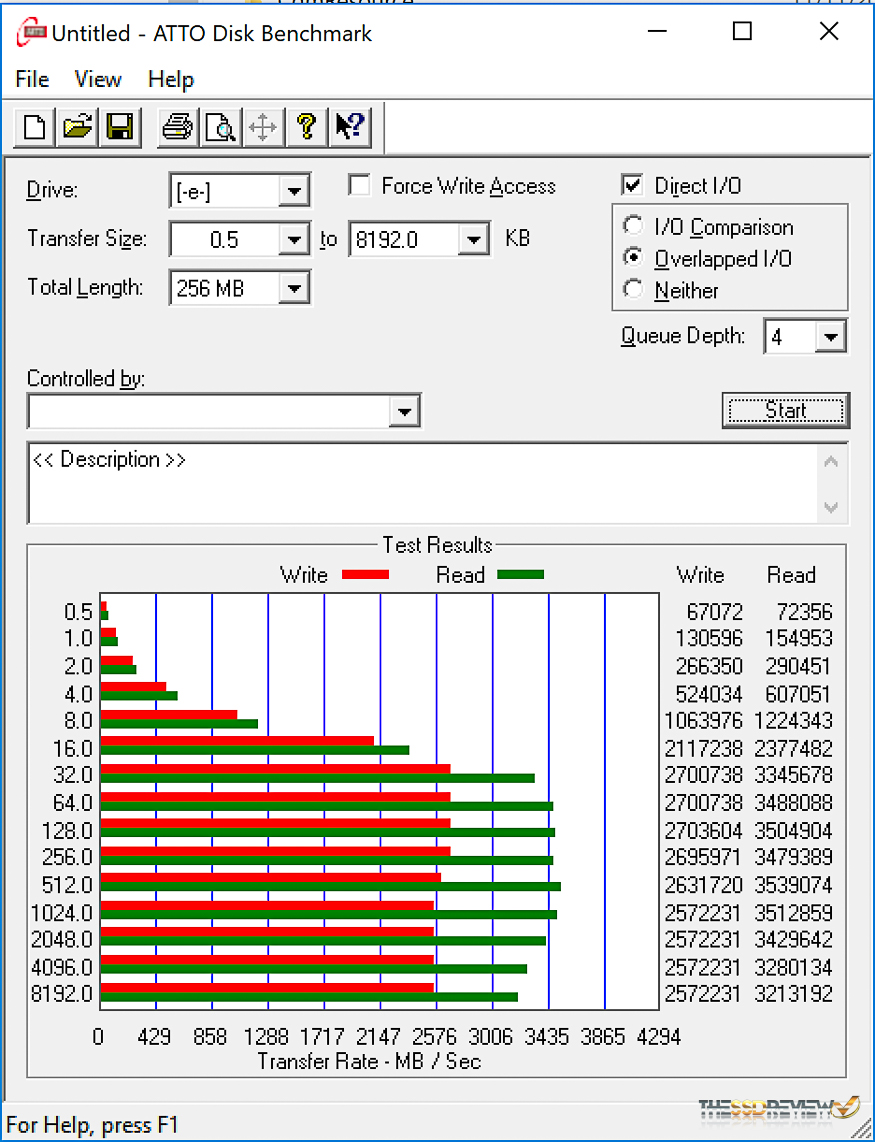The image size is (875, 1142).
Task: Click the Transfer Rate - MB / Sec label
Action: click(369, 1060)
